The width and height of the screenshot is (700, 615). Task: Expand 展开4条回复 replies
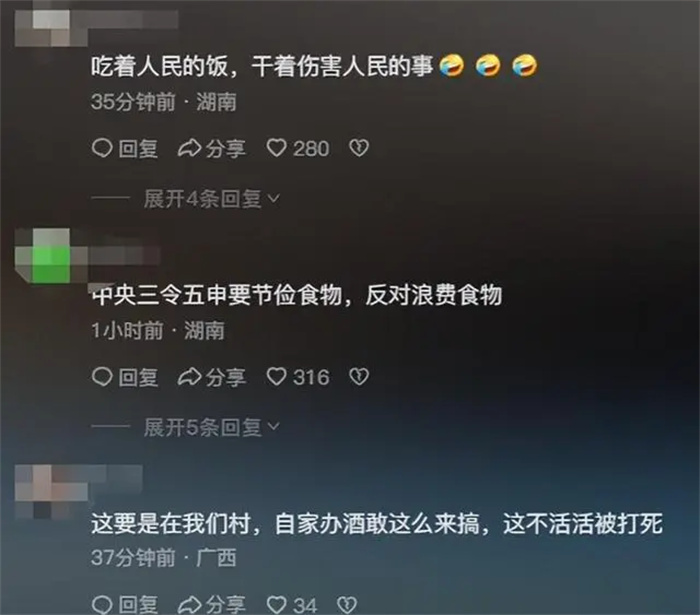click(x=212, y=199)
